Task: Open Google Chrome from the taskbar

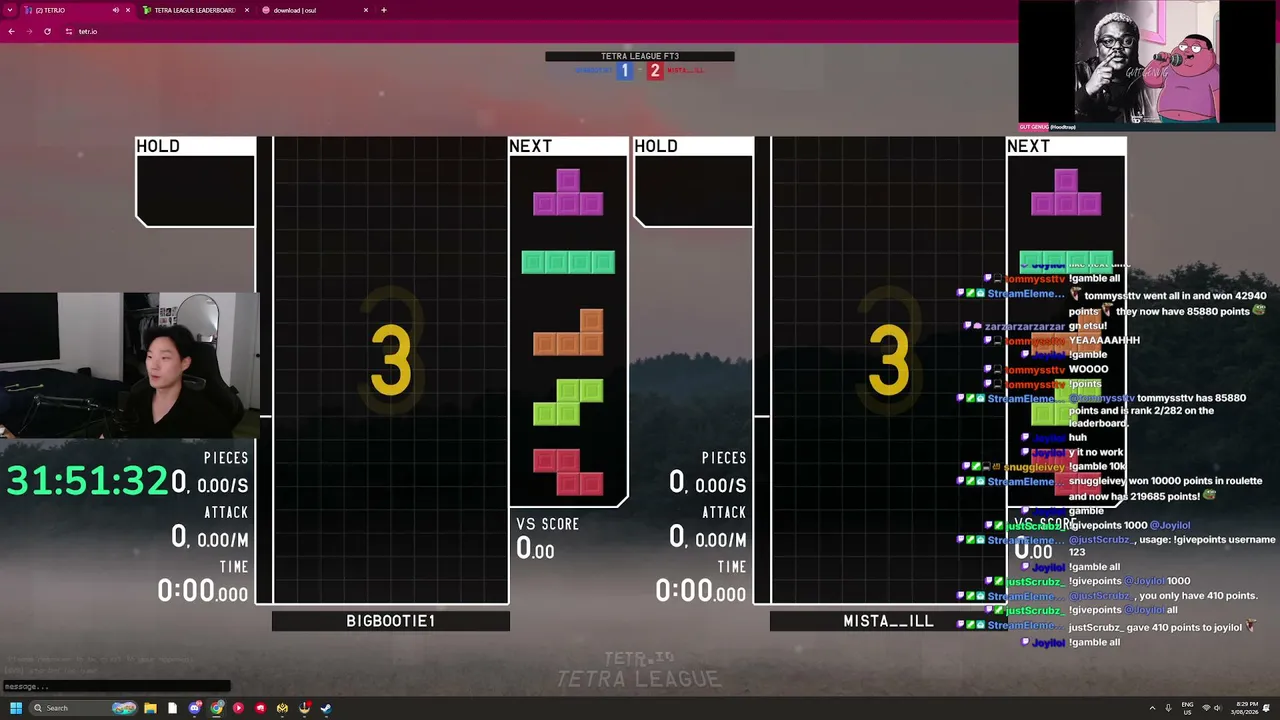Action: coord(217,708)
